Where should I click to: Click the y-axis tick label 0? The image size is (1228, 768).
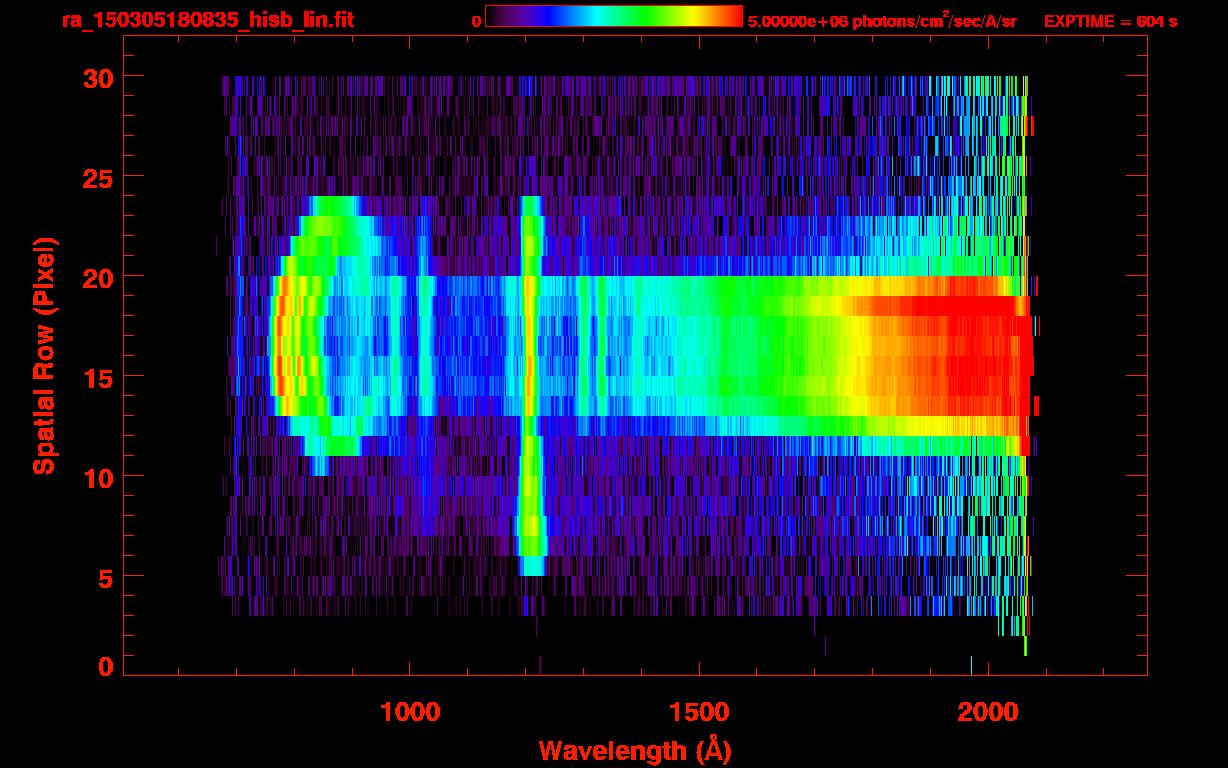pyautogui.click(x=103, y=666)
